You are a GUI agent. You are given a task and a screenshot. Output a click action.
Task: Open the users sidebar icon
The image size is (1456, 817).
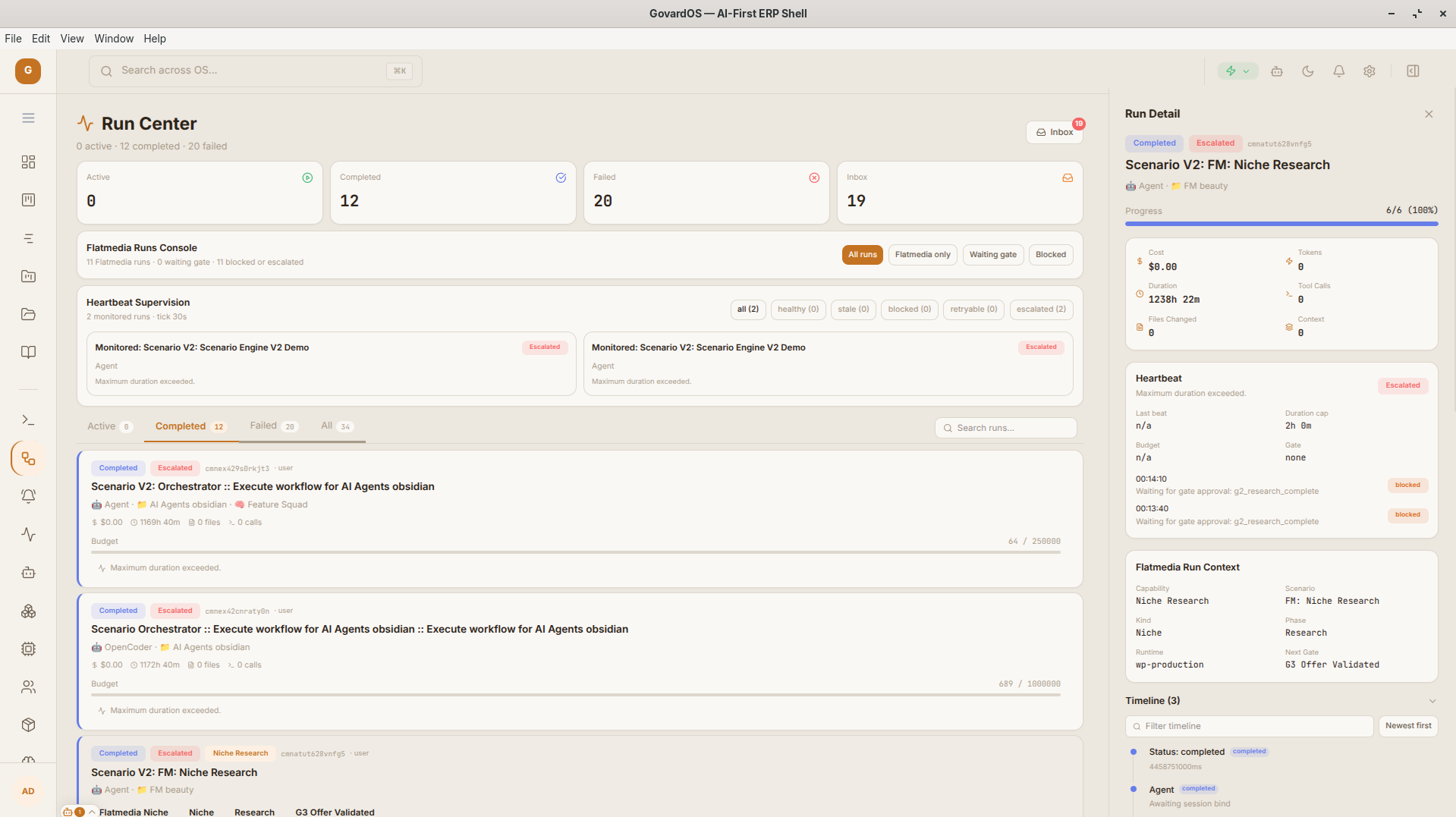tap(28, 687)
